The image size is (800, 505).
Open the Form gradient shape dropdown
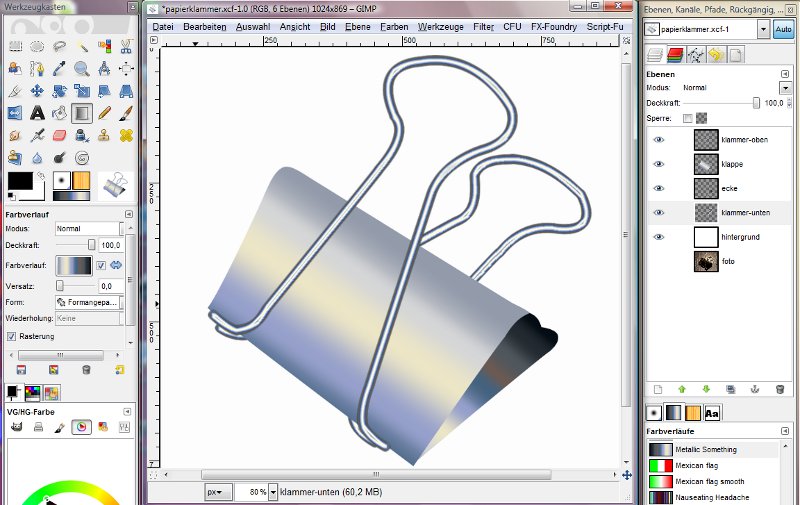[91, 302]
